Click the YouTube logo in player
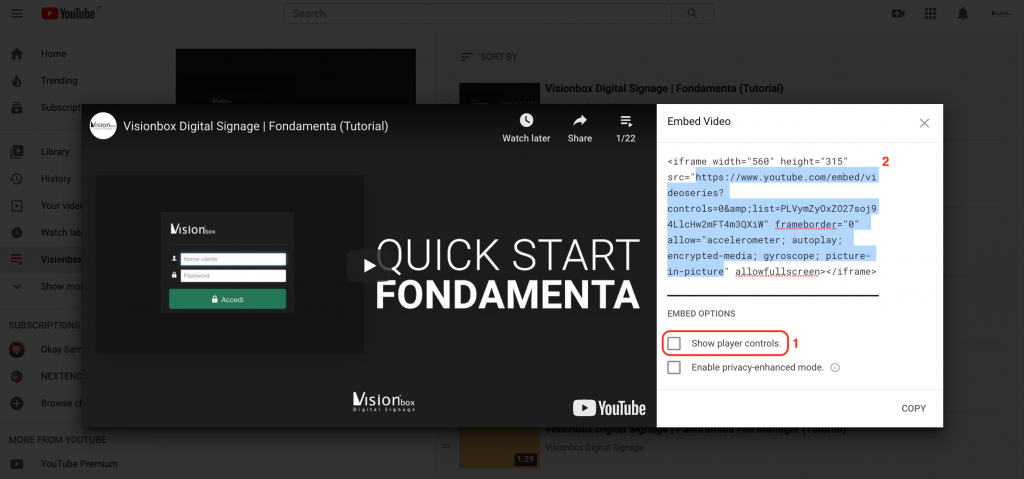This screenshot has width=1024, height=479. coord(609,408)
